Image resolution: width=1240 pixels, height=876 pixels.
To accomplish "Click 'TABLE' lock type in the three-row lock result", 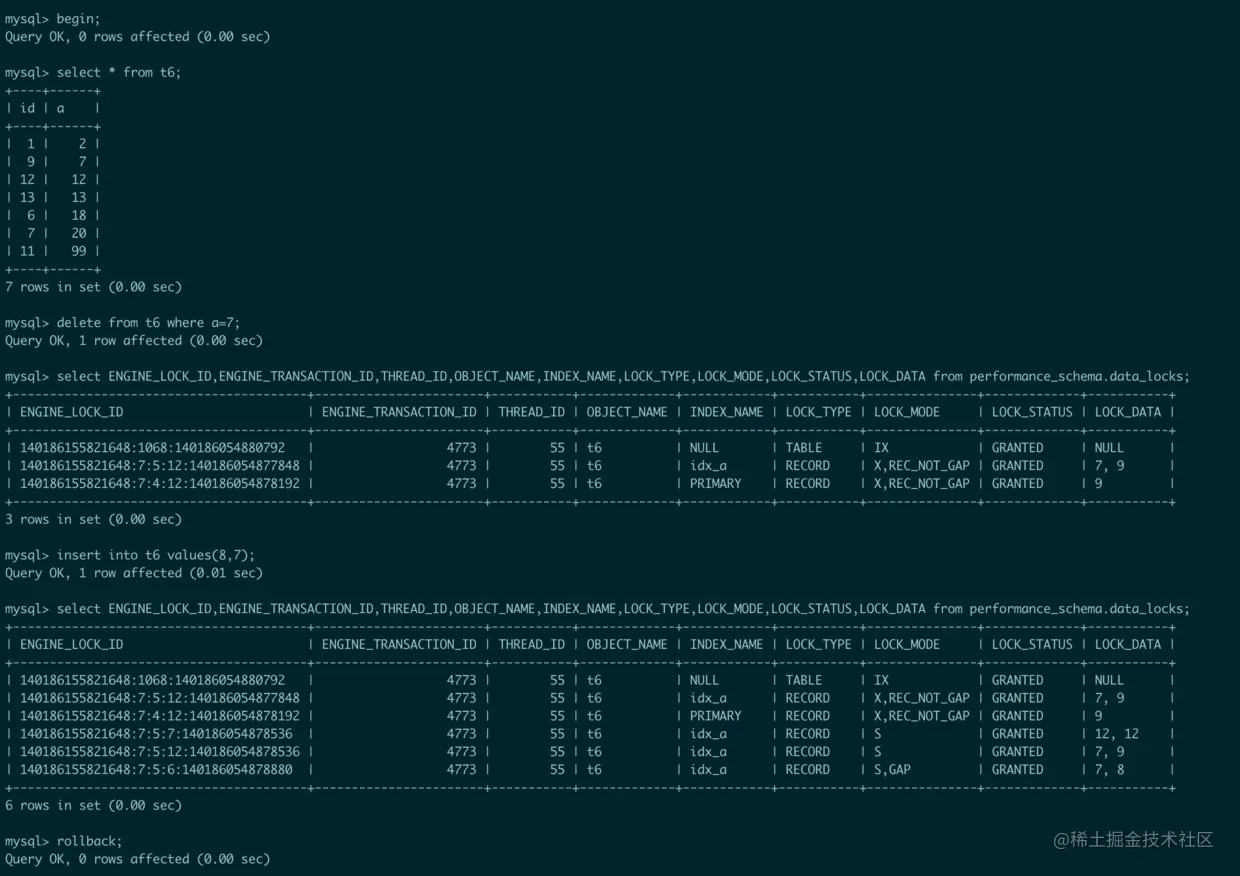I will 804,448.
